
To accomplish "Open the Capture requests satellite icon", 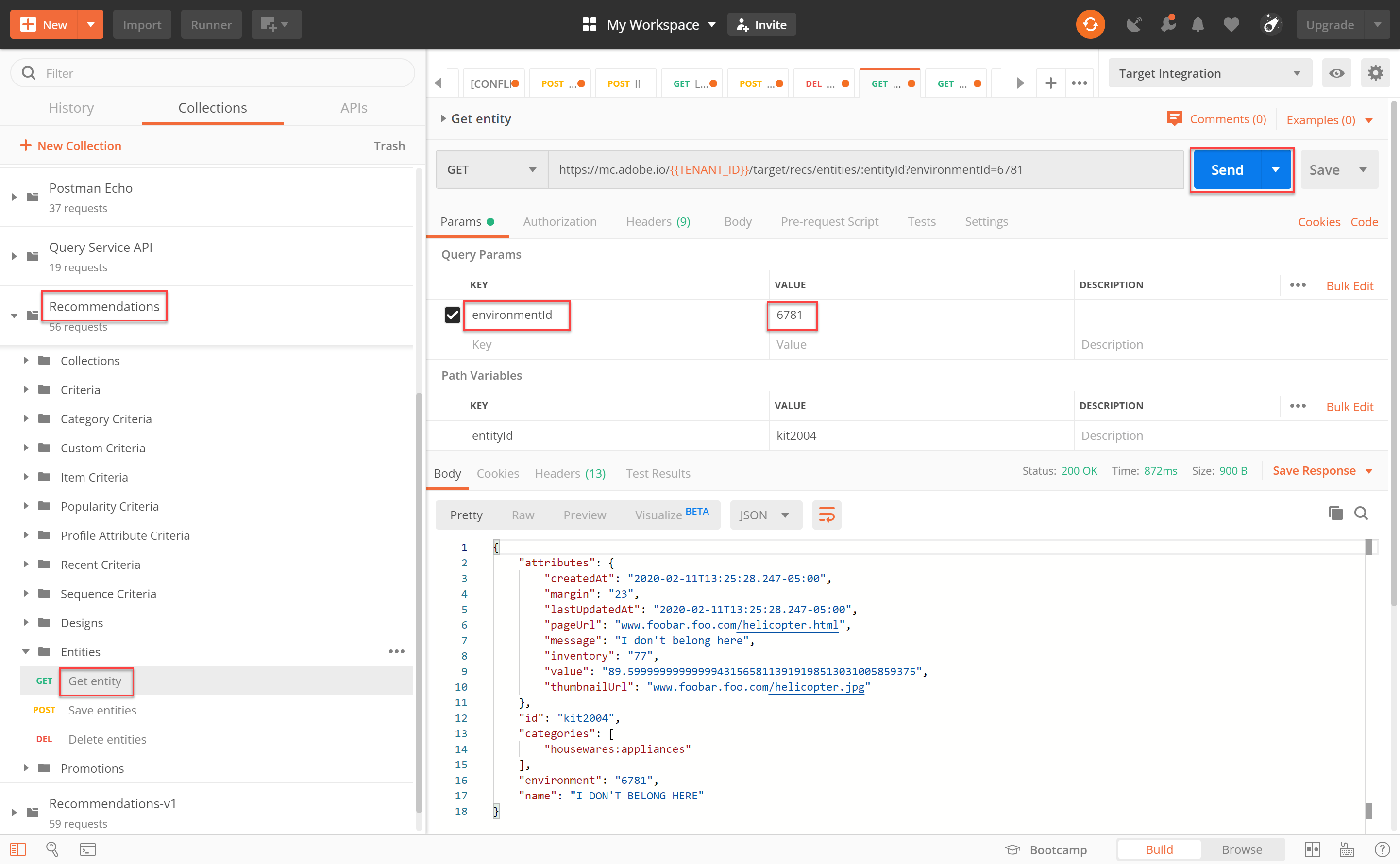I will point(1134,24).
